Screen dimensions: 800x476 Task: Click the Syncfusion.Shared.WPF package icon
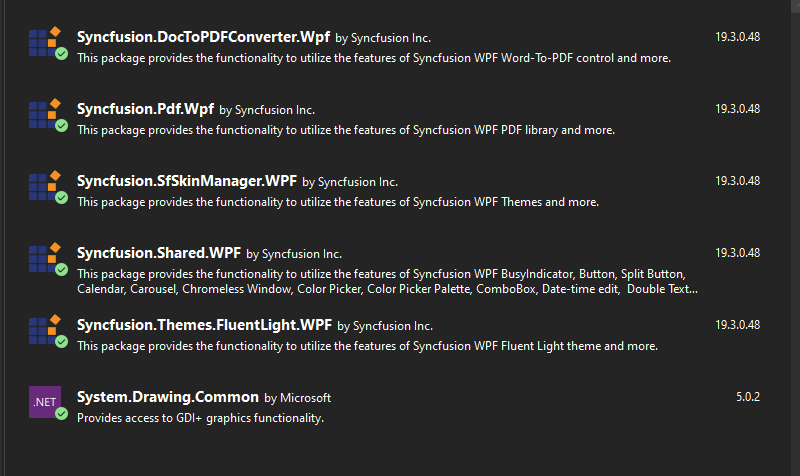coord(46,257)
